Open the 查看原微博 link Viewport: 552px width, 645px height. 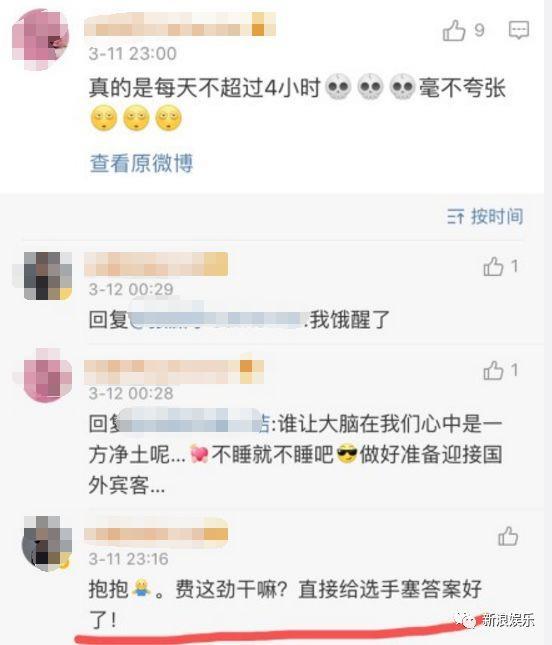pos(141,163)
